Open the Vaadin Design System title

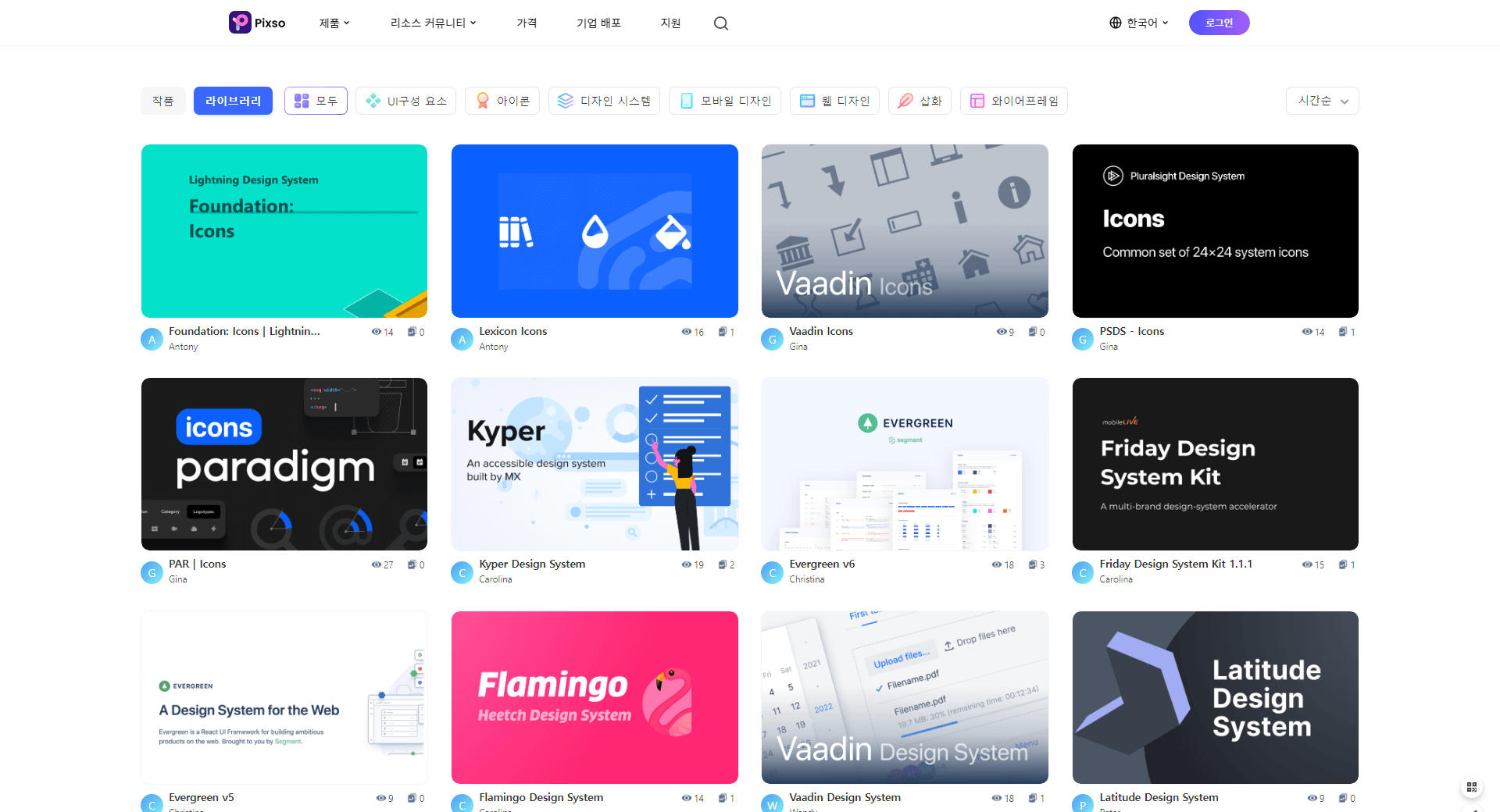(x=845, y=797)
